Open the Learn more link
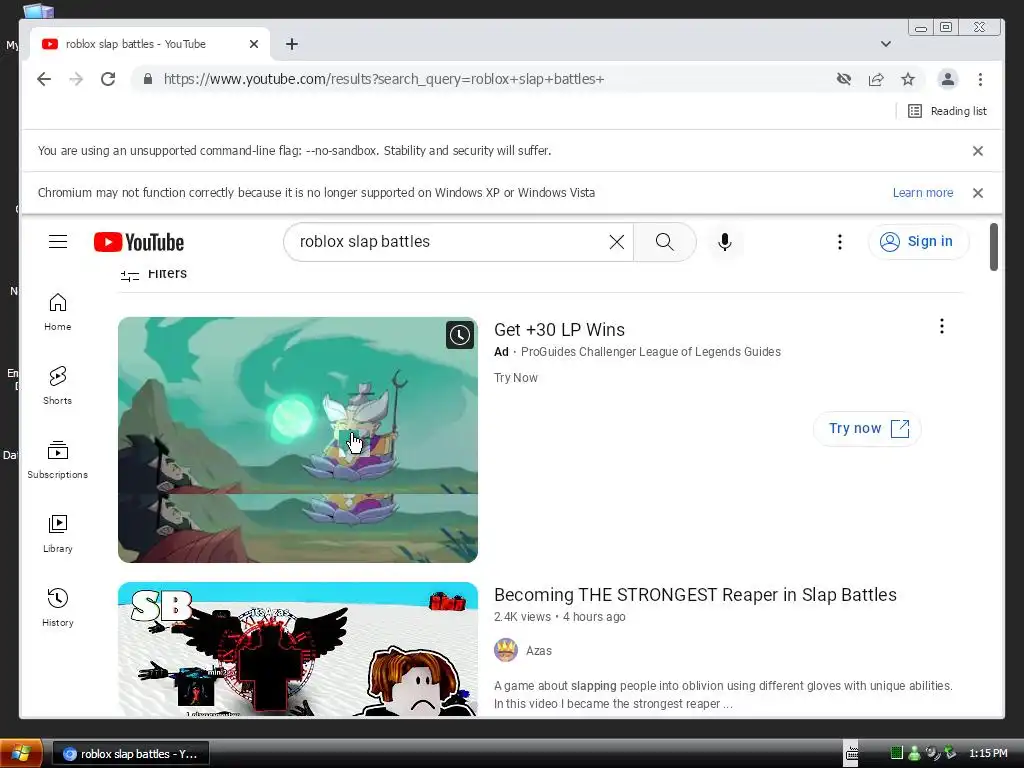1024x768 pixels. [x=923, y=193]
